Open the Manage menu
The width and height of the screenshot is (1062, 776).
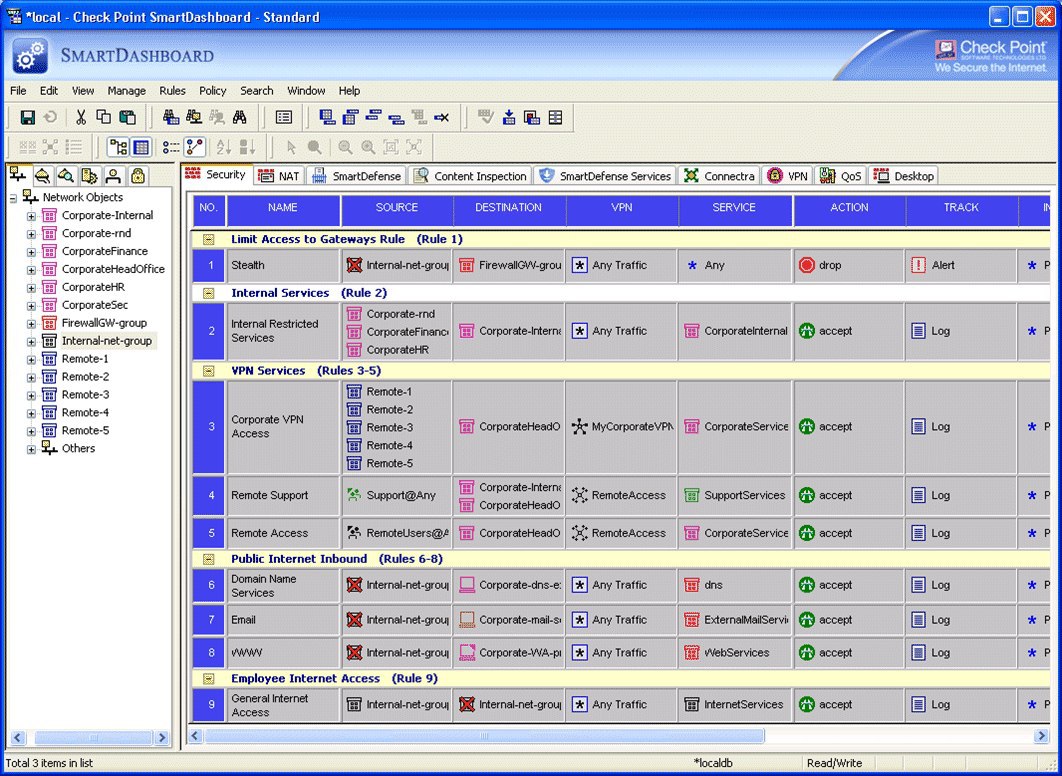coord(127,91)
